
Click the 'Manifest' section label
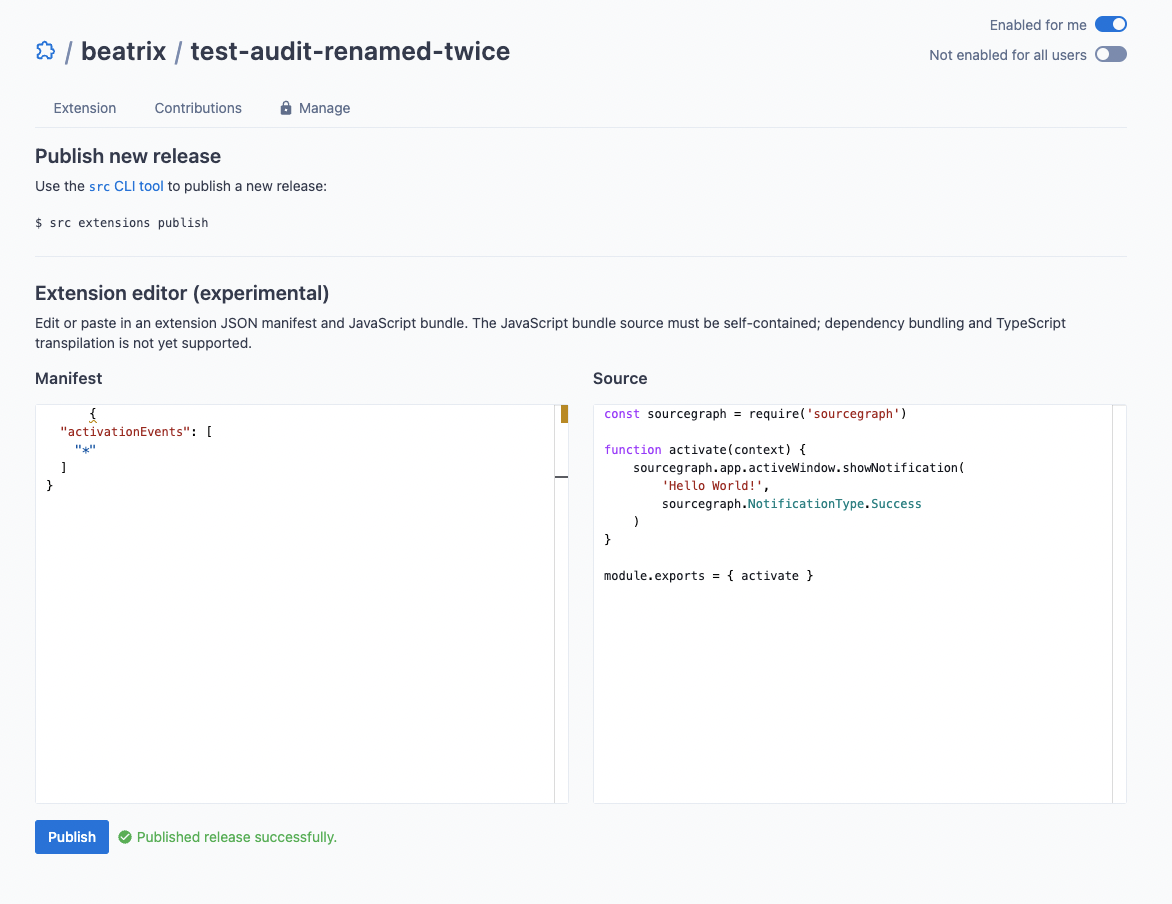69,378
